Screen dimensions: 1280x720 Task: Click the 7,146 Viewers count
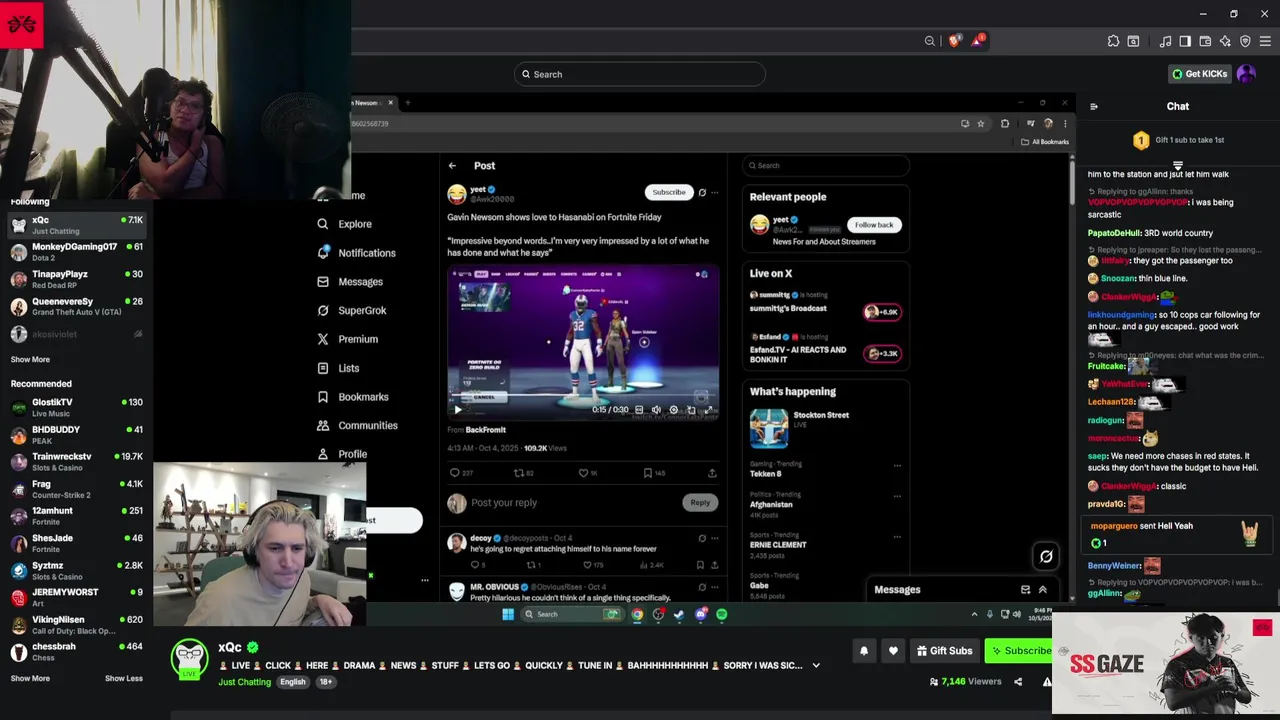965,682
